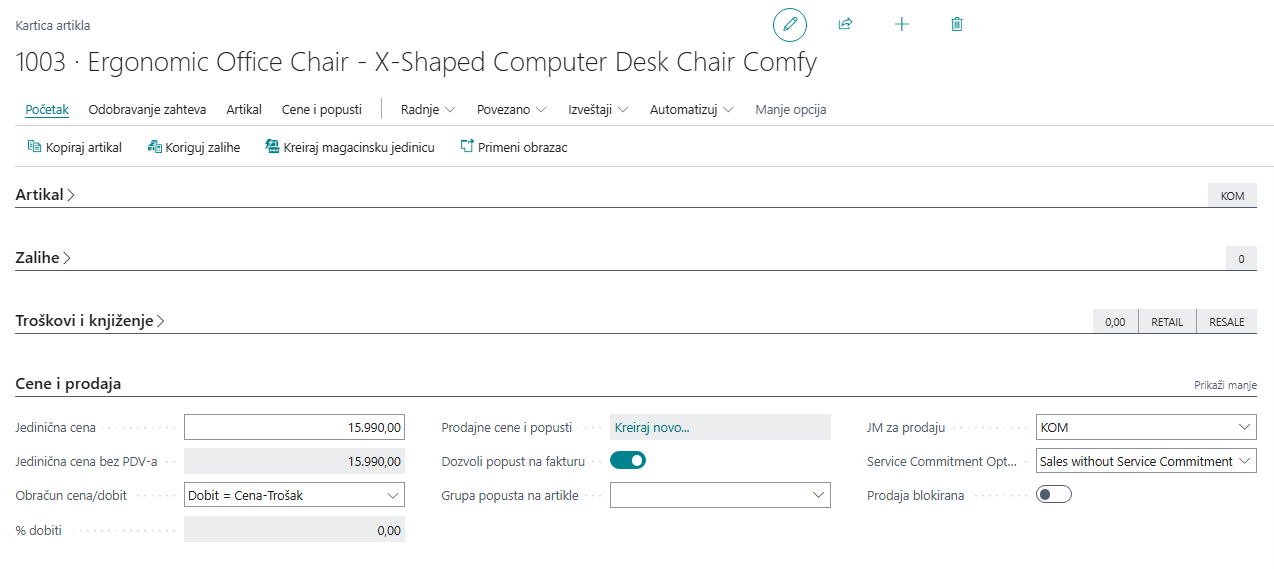Screen dimensions: 1274x569
Task: Expand the Troškovi i knjiženje section
Action: [x=90, y=321]
